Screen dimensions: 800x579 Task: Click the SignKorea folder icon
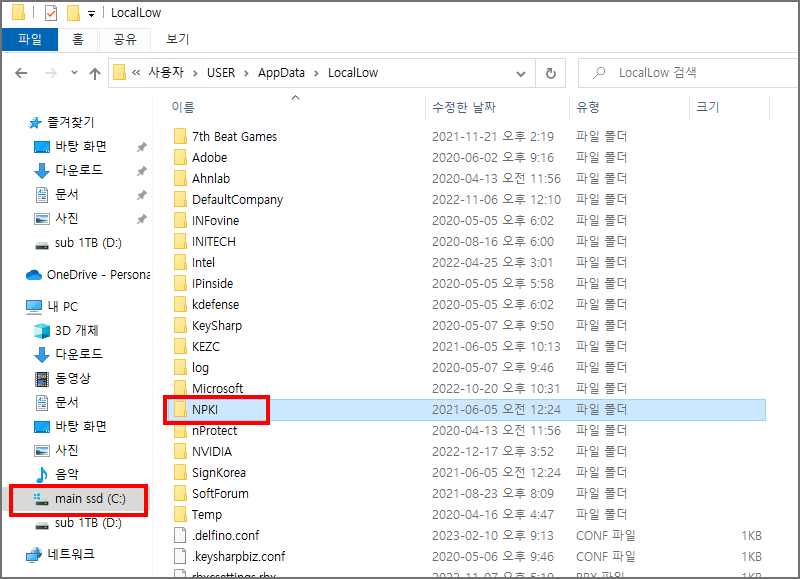point(180,472)
